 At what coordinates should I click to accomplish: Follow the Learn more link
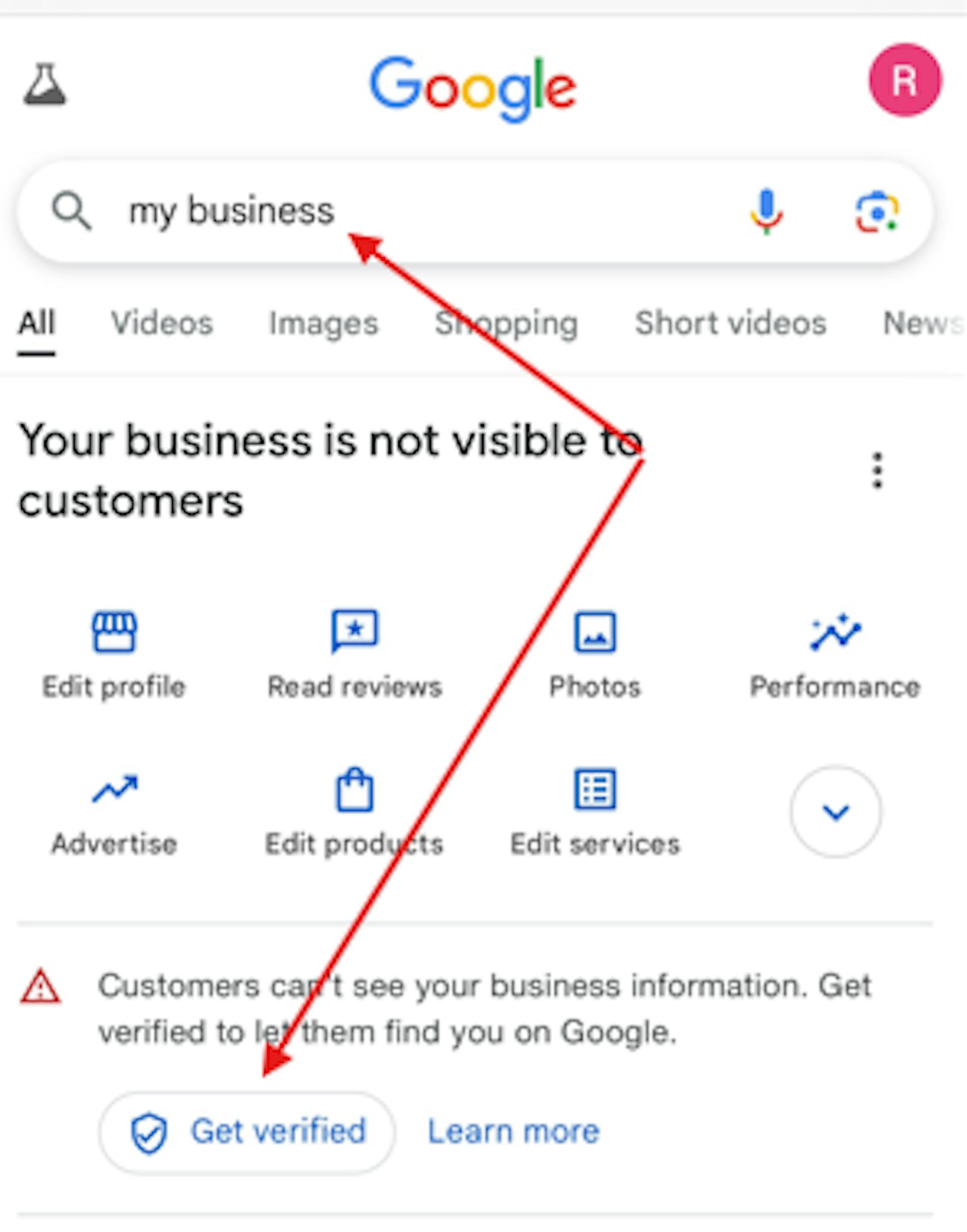click(x=513, y=1132)
